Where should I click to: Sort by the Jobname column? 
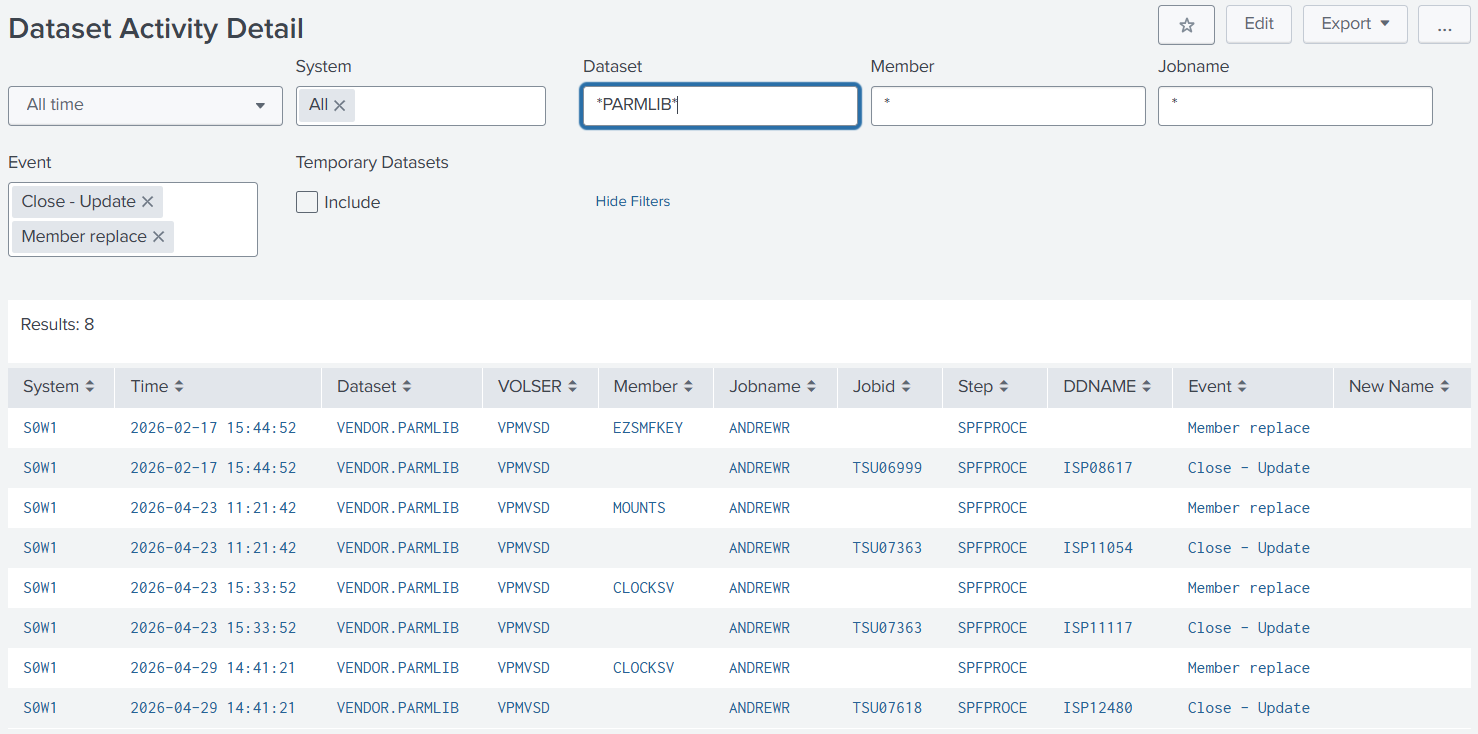[773, 387]
